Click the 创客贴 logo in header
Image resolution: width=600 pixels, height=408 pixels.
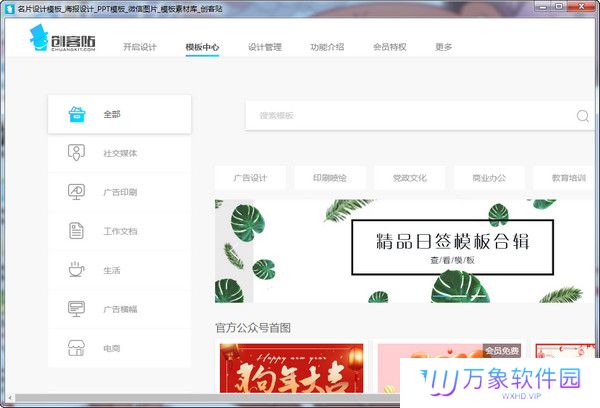click(x=62, y=38)
